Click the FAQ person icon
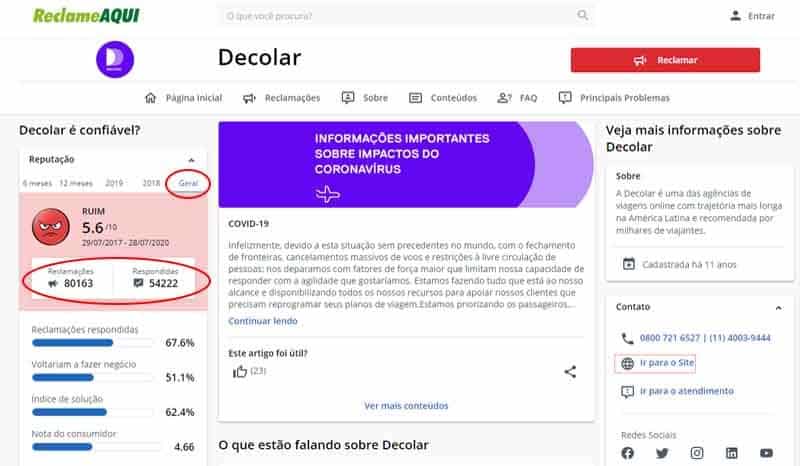The height and width of the screenshot is (466, 800). pyautogui.click(x=504, y=97)
